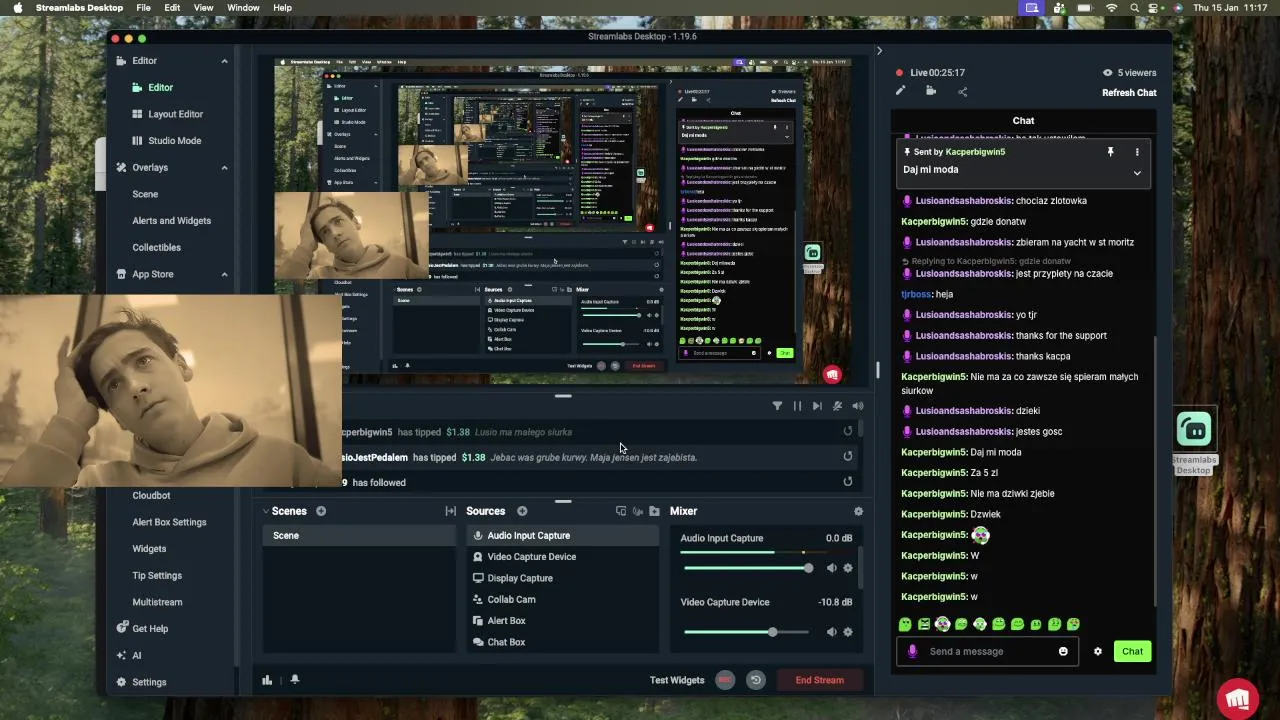This screenshot has height=720, width=1280.
Task: Open emoji picker in chat input
Action: pyautogui.click(x=1063, y=652)
